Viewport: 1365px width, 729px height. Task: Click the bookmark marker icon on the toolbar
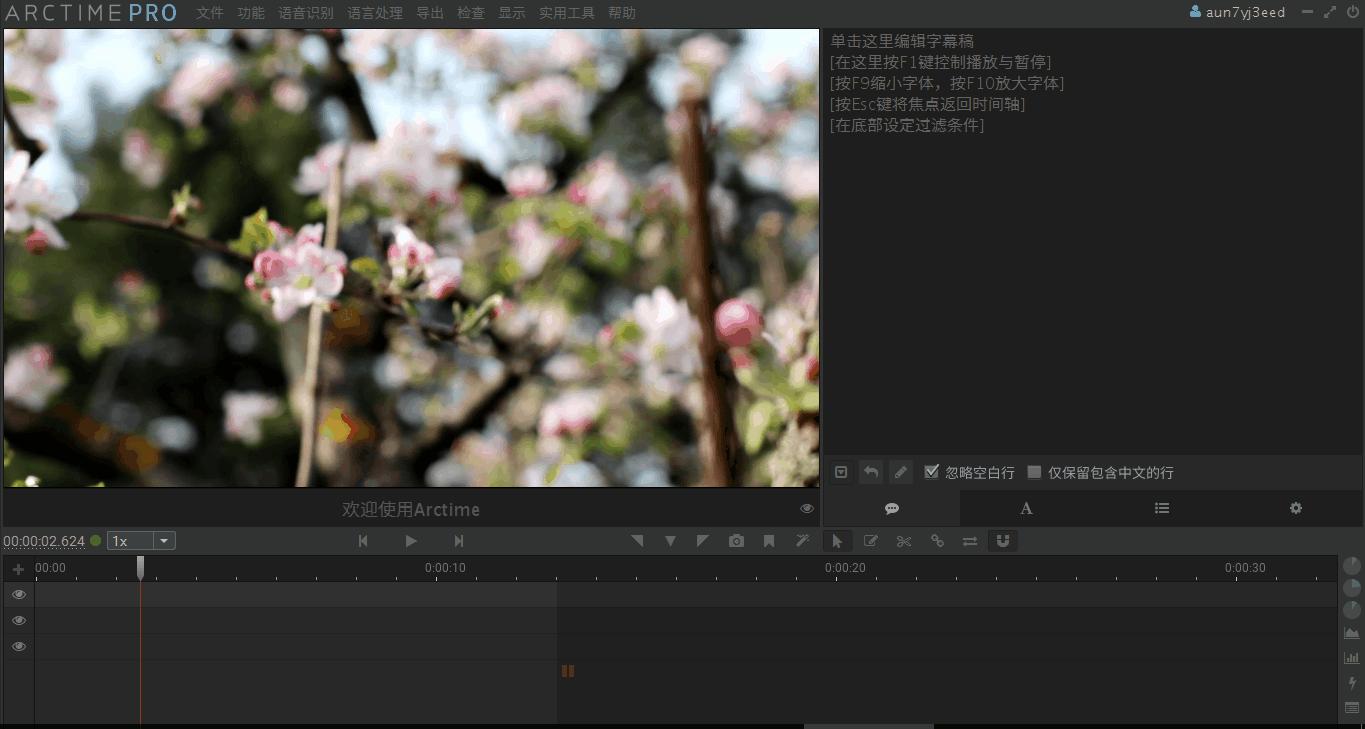pos(769,540)
